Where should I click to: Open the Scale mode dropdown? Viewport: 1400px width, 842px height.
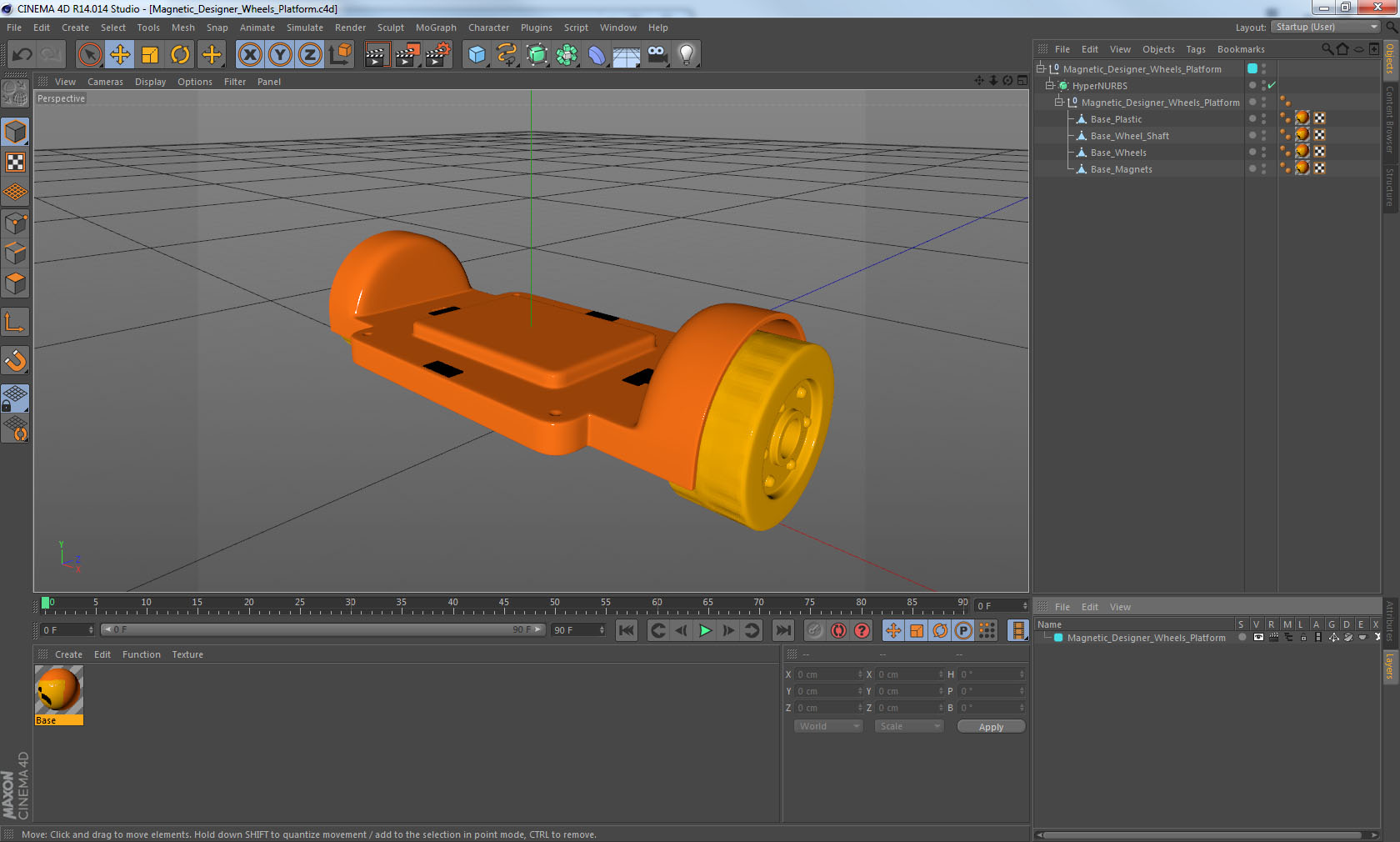click(x=909, y=726)
